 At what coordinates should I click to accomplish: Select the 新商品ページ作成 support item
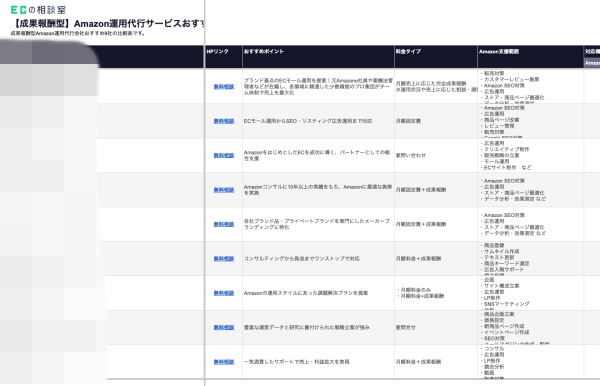(x=502, y=326)
